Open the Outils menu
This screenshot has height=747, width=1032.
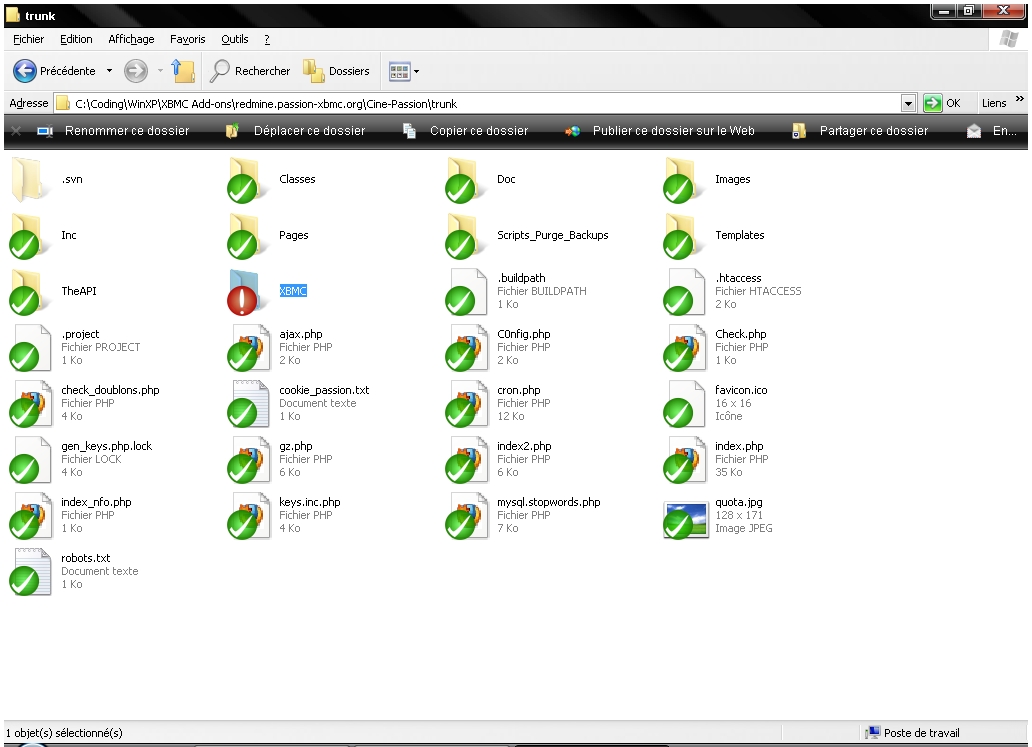[235, 39]
